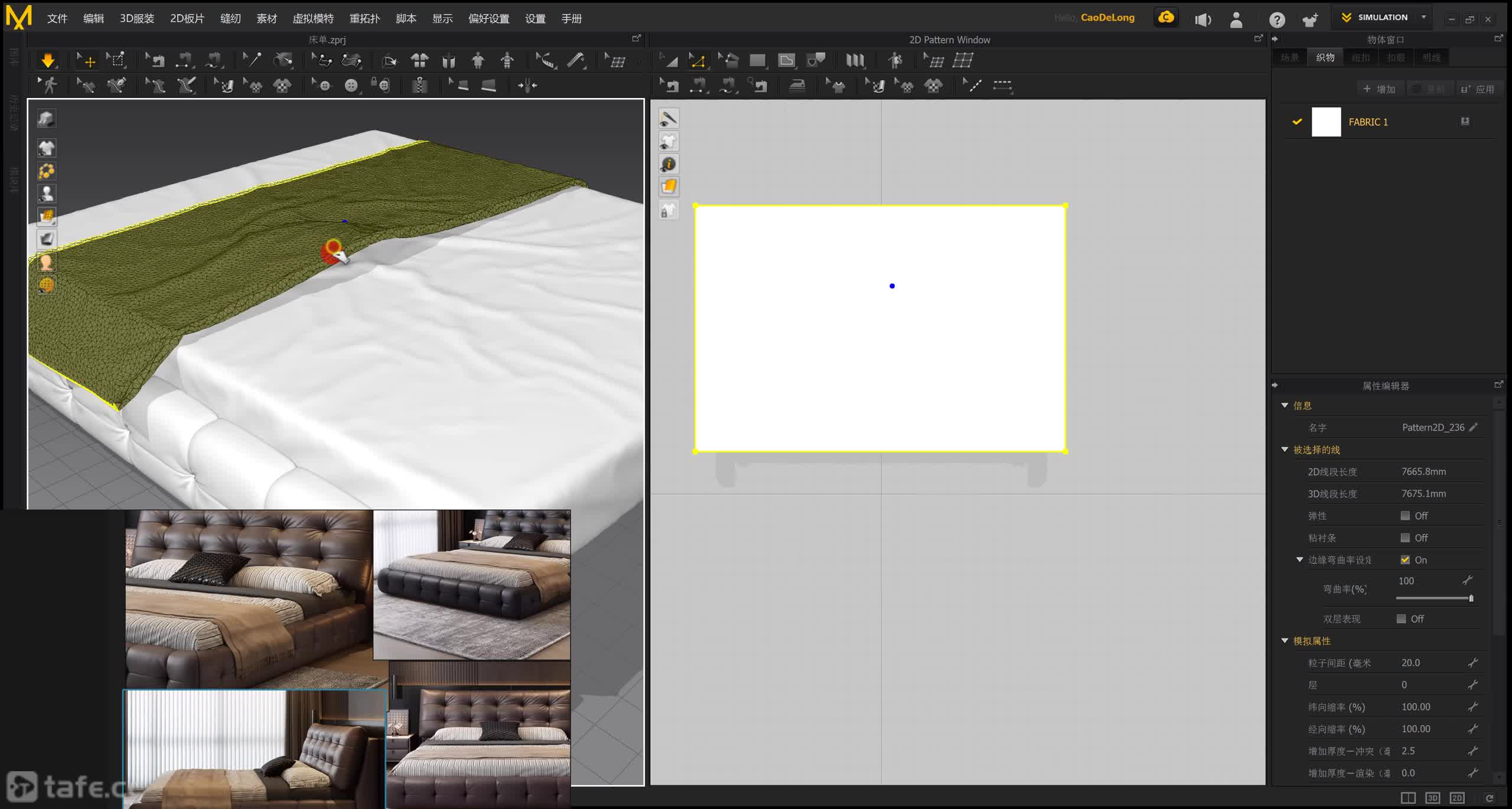The width and height of the screenshot is (1512, 809).
Task: Click the announcement speaker icon
Action: pyautogui.click(x=1203, y=19)
